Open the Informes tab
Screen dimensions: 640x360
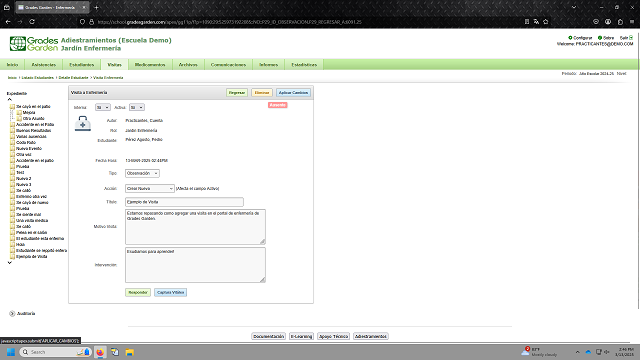pyautogui.click(x=268, y=64)
